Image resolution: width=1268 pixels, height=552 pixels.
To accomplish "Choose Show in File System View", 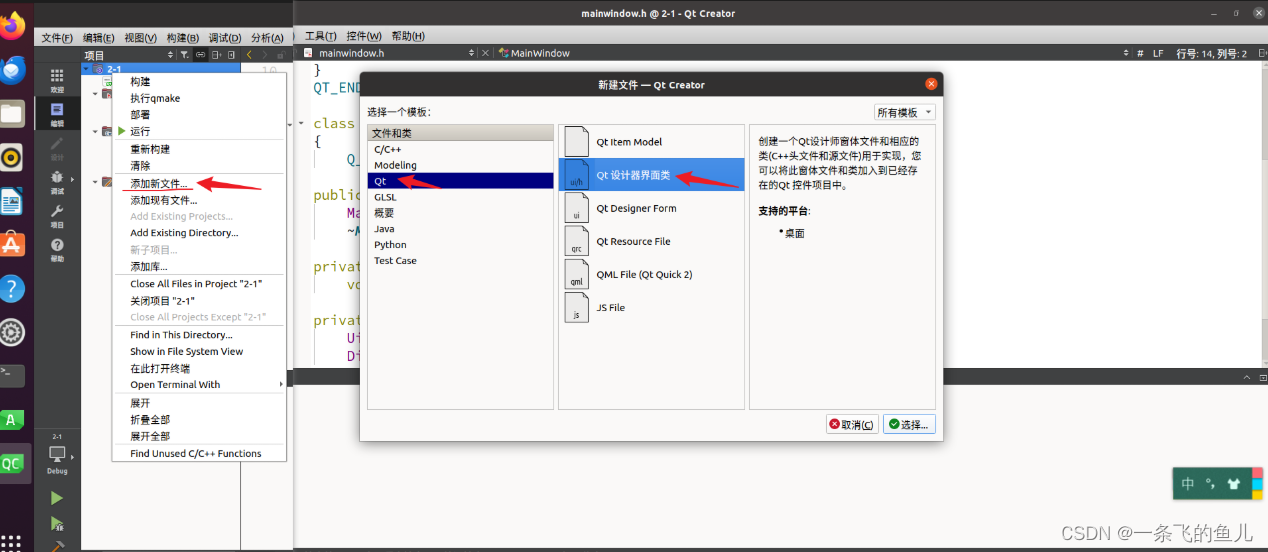I will pyautogui.click(x=199, y=351).
